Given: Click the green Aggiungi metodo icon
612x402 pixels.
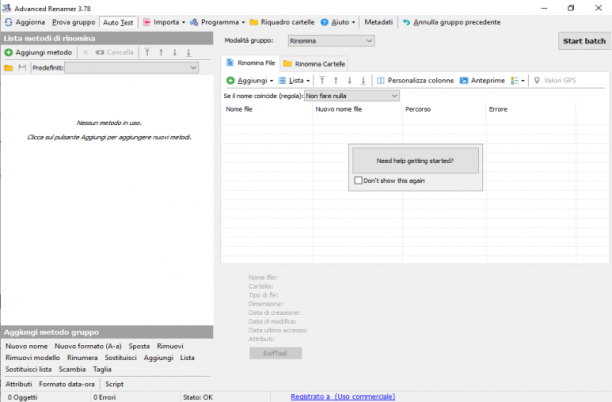Looking at the screenshot, I should 9,52.
